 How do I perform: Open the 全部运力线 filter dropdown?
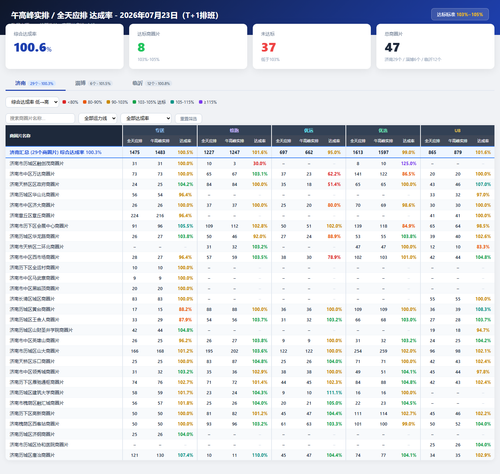tap(97, 118)
